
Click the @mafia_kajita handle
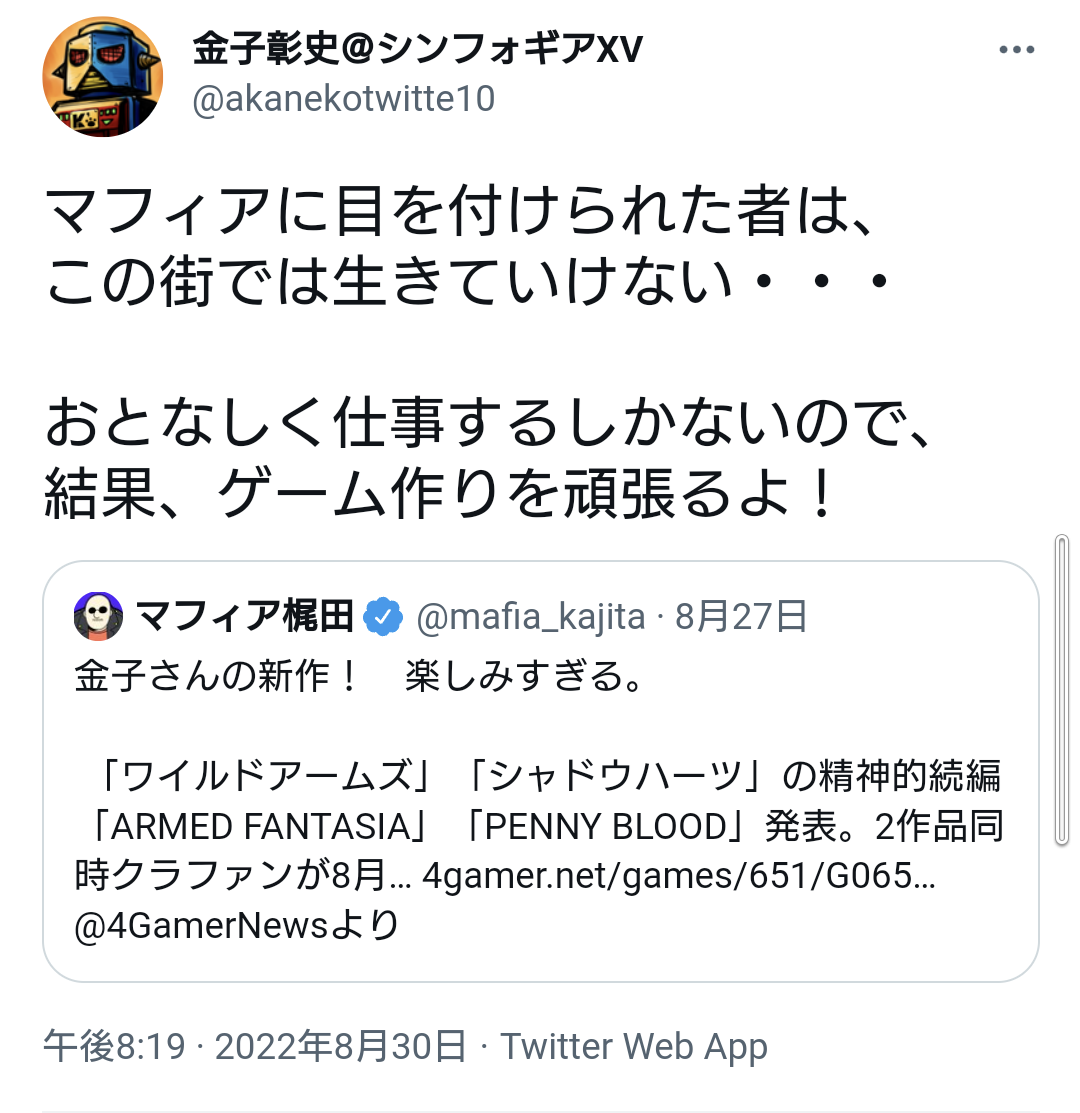[x=529, y=617]
